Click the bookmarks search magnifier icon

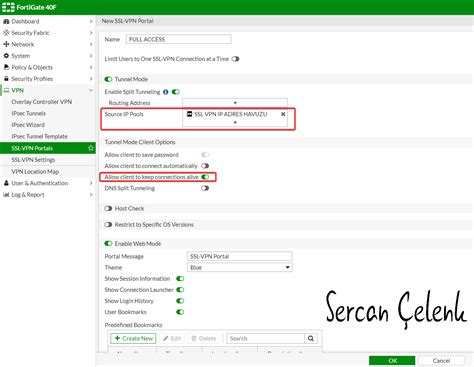(x=311, y=338)
